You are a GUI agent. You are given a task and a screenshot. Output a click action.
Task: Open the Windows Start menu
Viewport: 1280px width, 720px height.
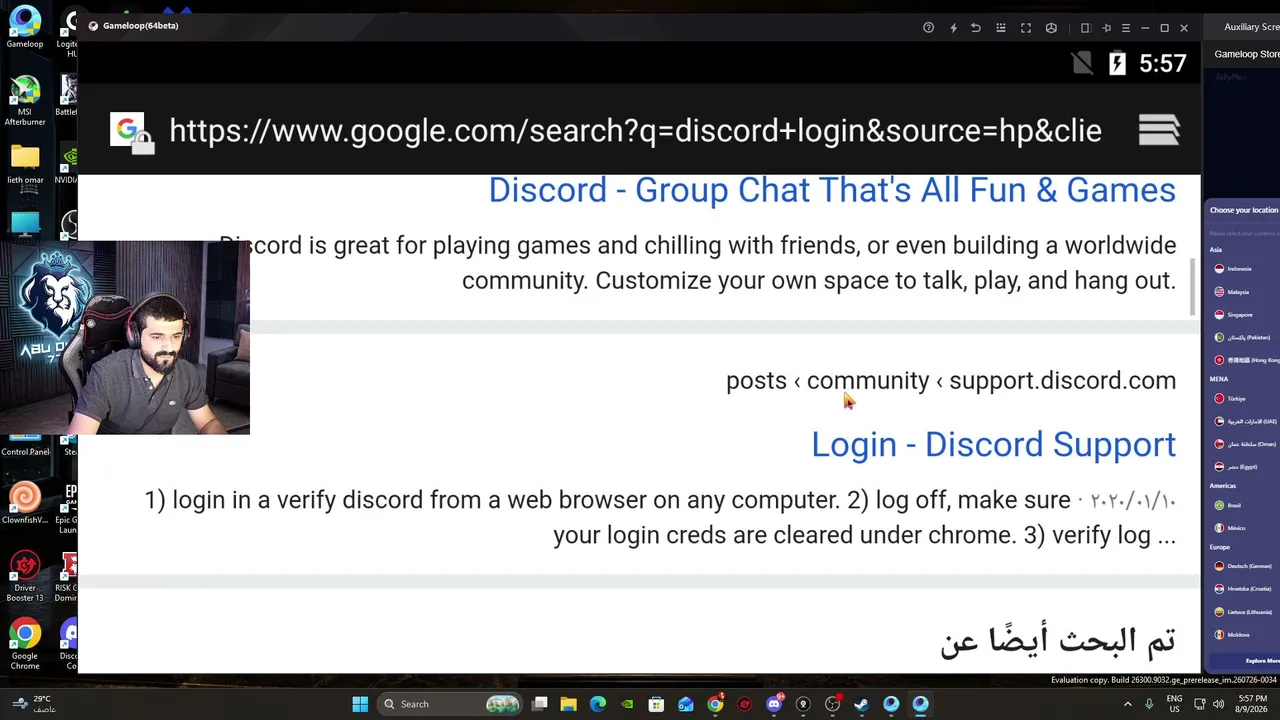coord(360,704)
